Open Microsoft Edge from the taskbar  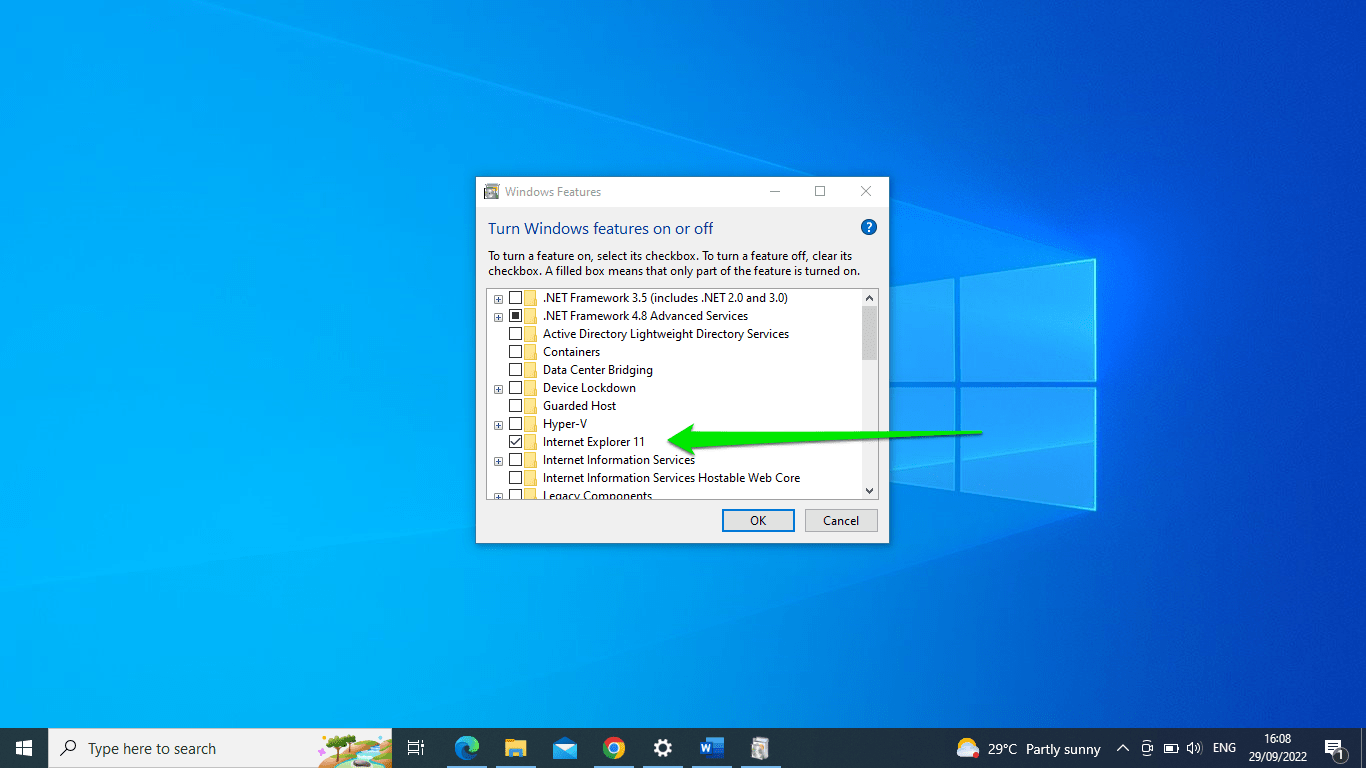466,748
